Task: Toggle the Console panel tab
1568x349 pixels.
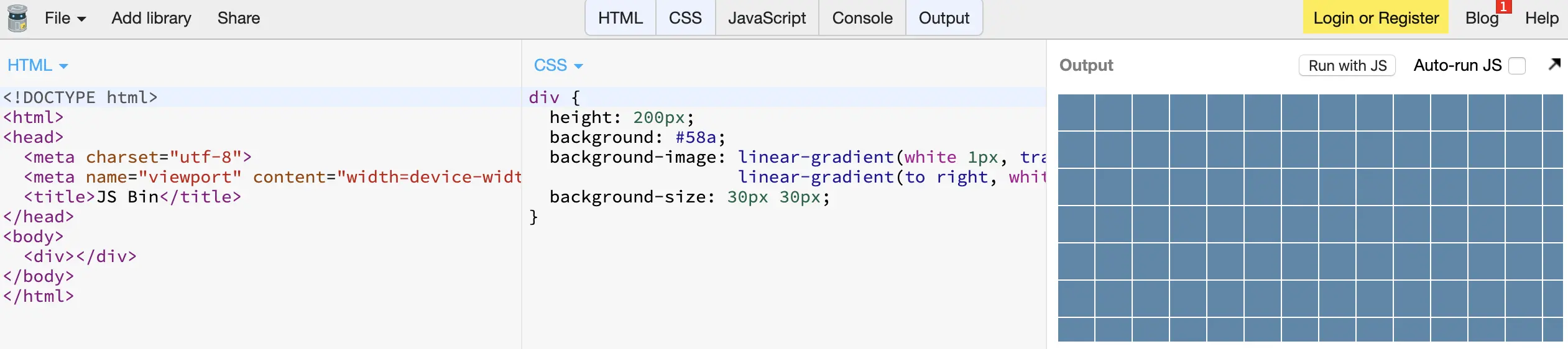Action: click(862, 18)
